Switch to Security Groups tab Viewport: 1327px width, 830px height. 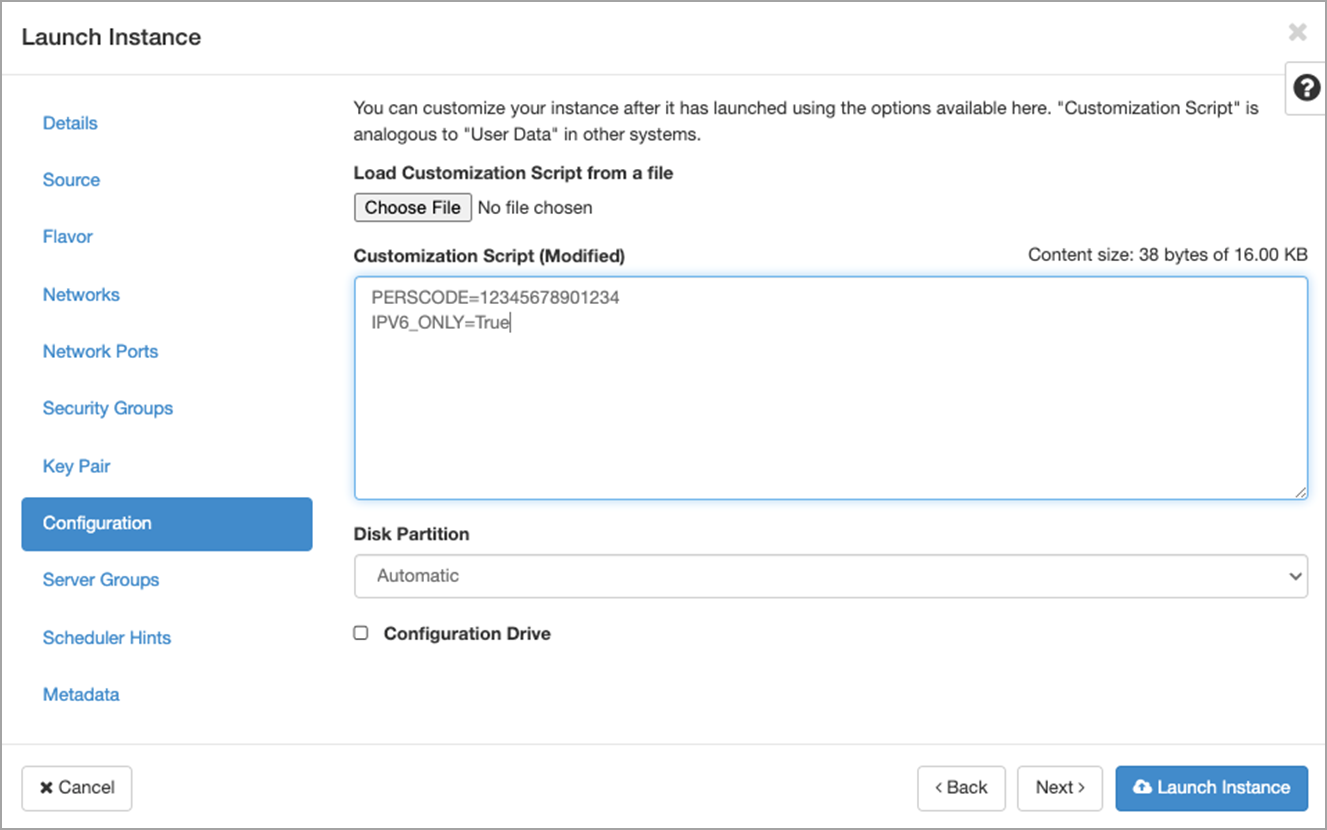(107, 408)
